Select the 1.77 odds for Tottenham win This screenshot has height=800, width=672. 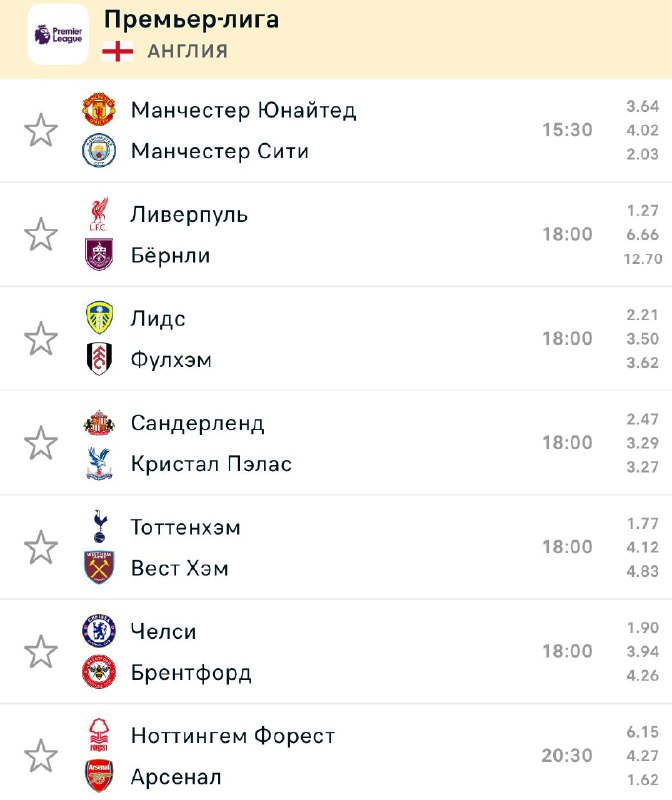(x=642, y=523)
